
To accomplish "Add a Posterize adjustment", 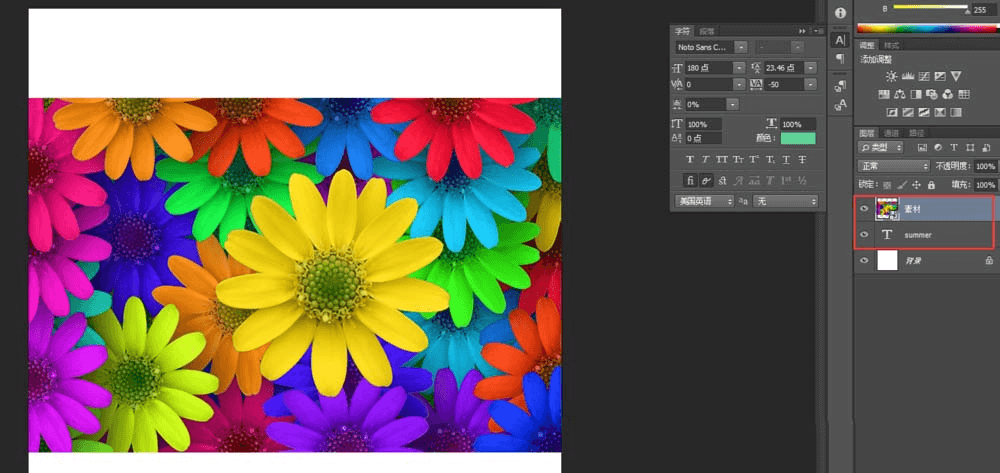I will pos(908,113).
